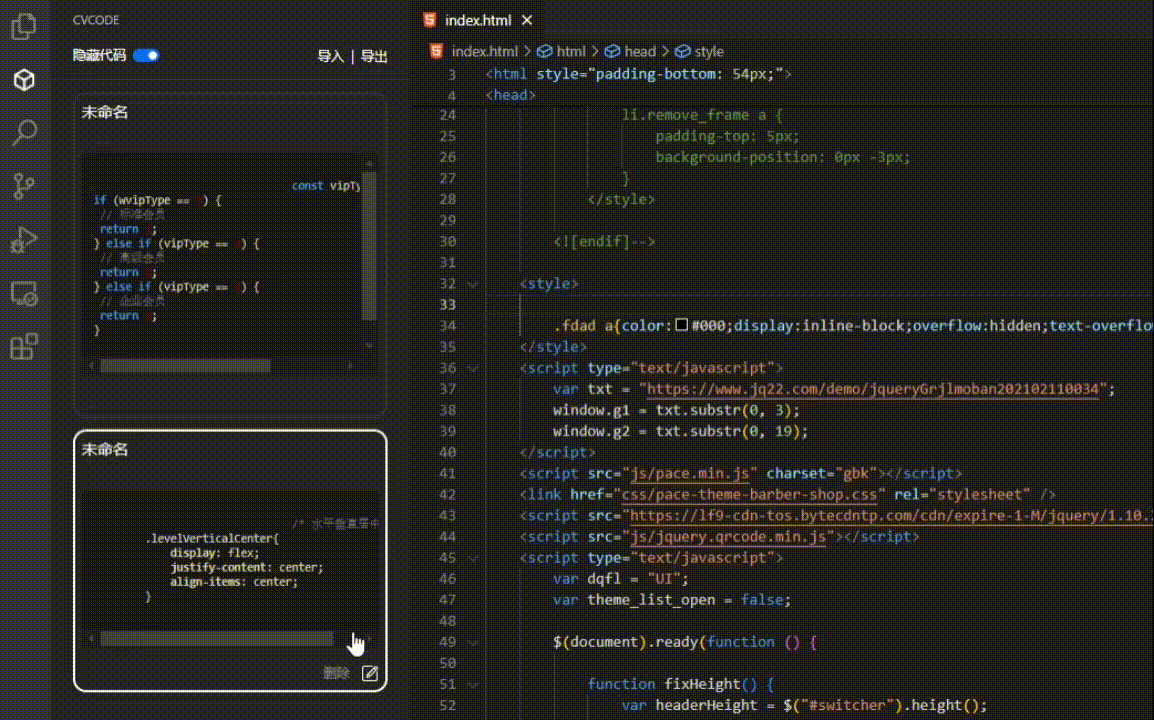Select the second 未命名 snippet title
Image resolution: width=1154 pixels, height=720 pixels.
point(105,449)
